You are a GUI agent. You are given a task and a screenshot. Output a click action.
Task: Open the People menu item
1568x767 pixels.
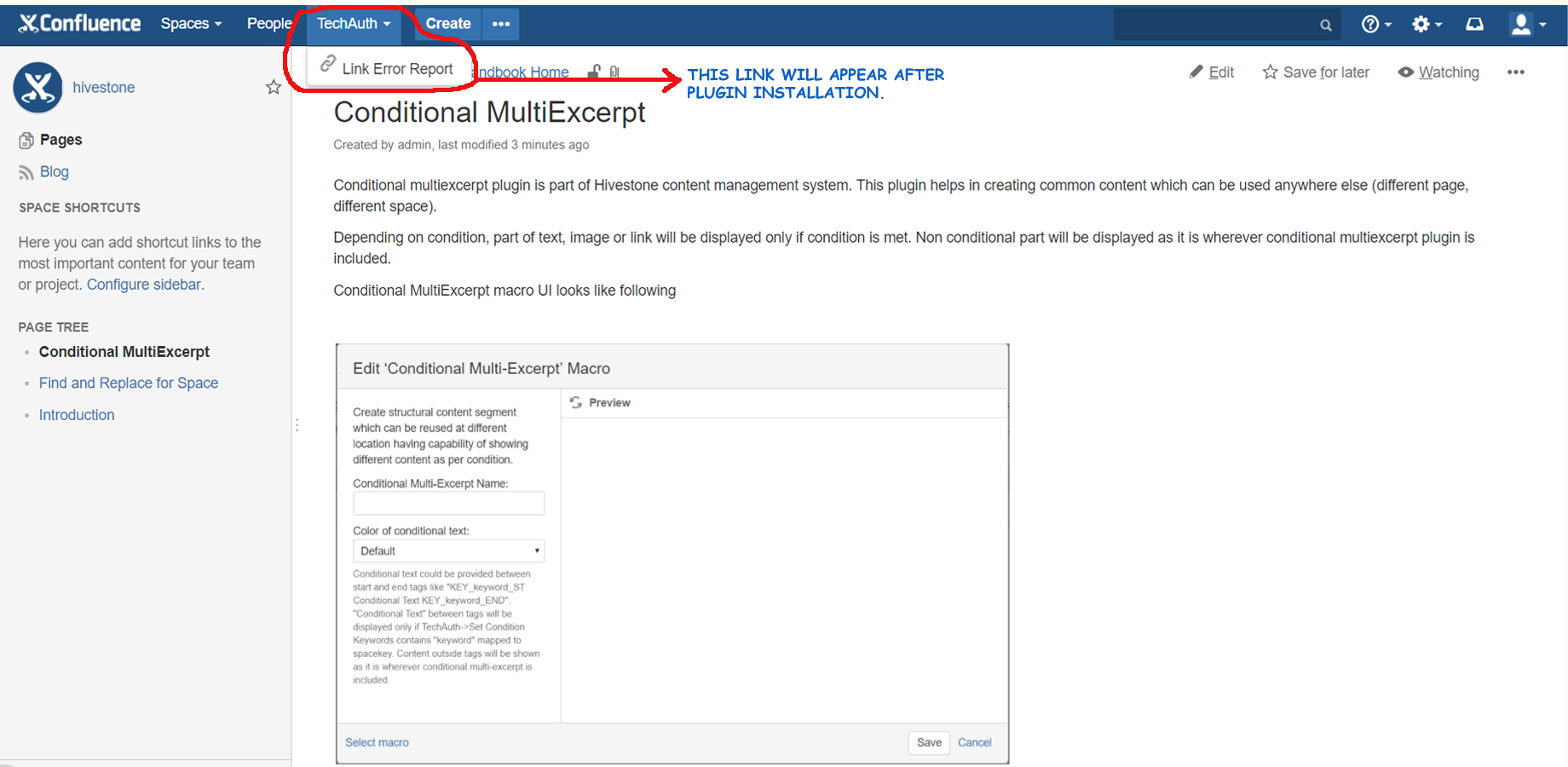[268, 24]
